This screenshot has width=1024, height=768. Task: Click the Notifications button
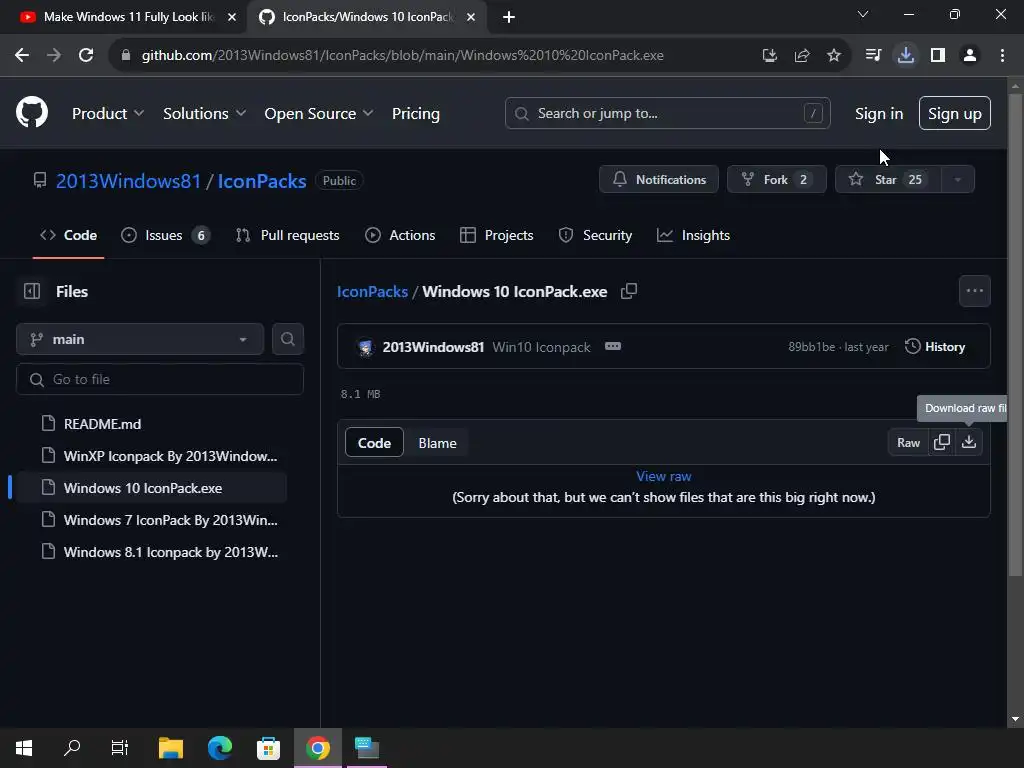point(659,180)
